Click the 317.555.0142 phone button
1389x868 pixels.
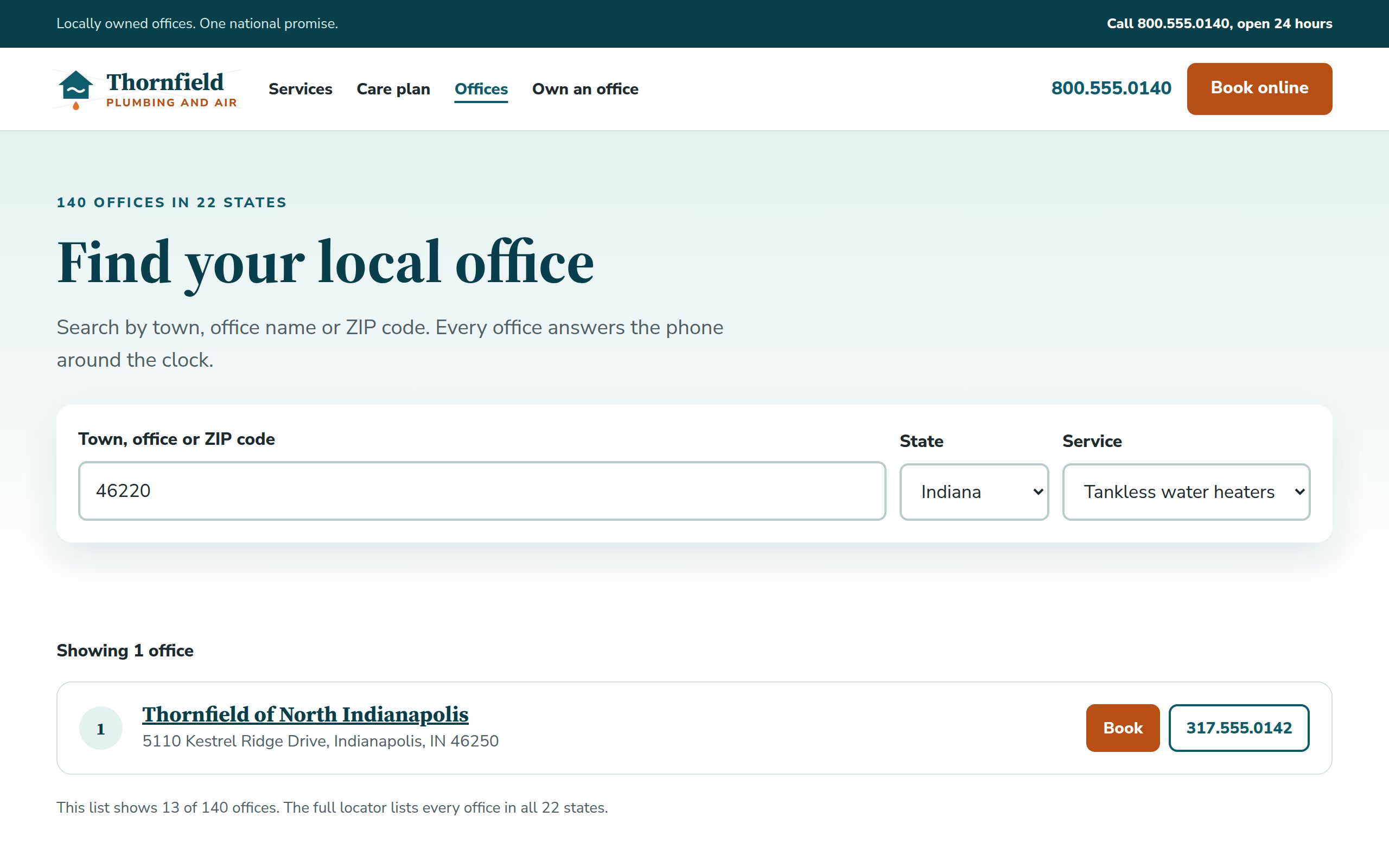1239,728
